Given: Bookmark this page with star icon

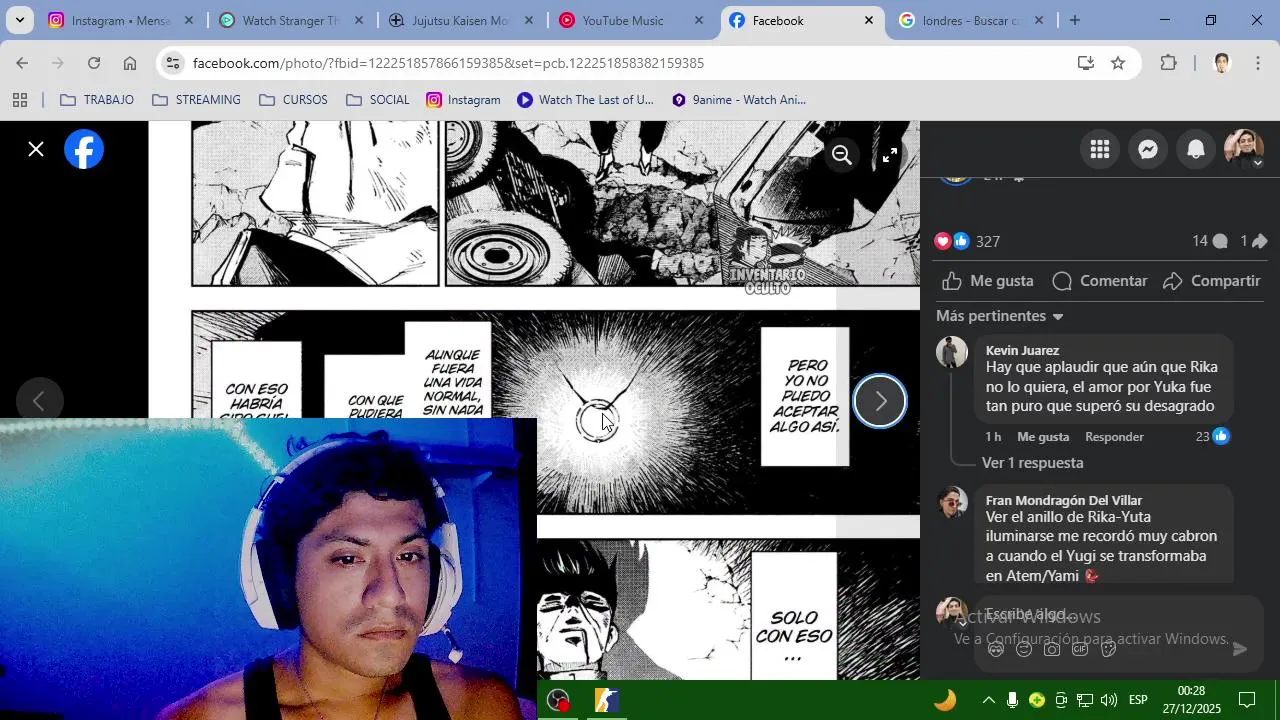Looking at the screenshot, I should pyautogui.click(x=1118, y=63).
